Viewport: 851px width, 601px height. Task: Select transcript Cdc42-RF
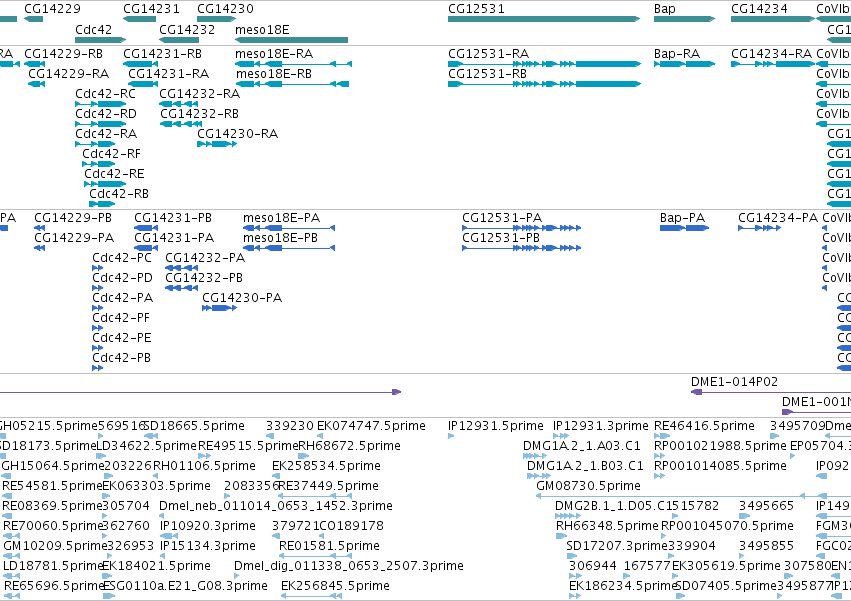[111, 154]
